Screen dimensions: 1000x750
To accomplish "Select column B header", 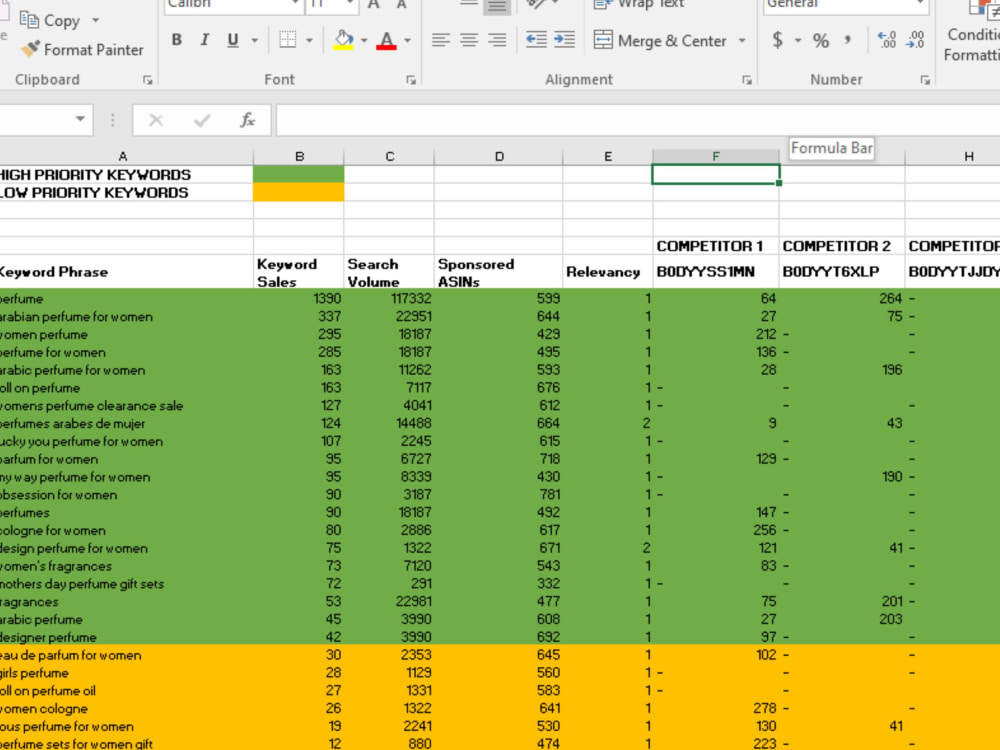I will click(299, 156).
